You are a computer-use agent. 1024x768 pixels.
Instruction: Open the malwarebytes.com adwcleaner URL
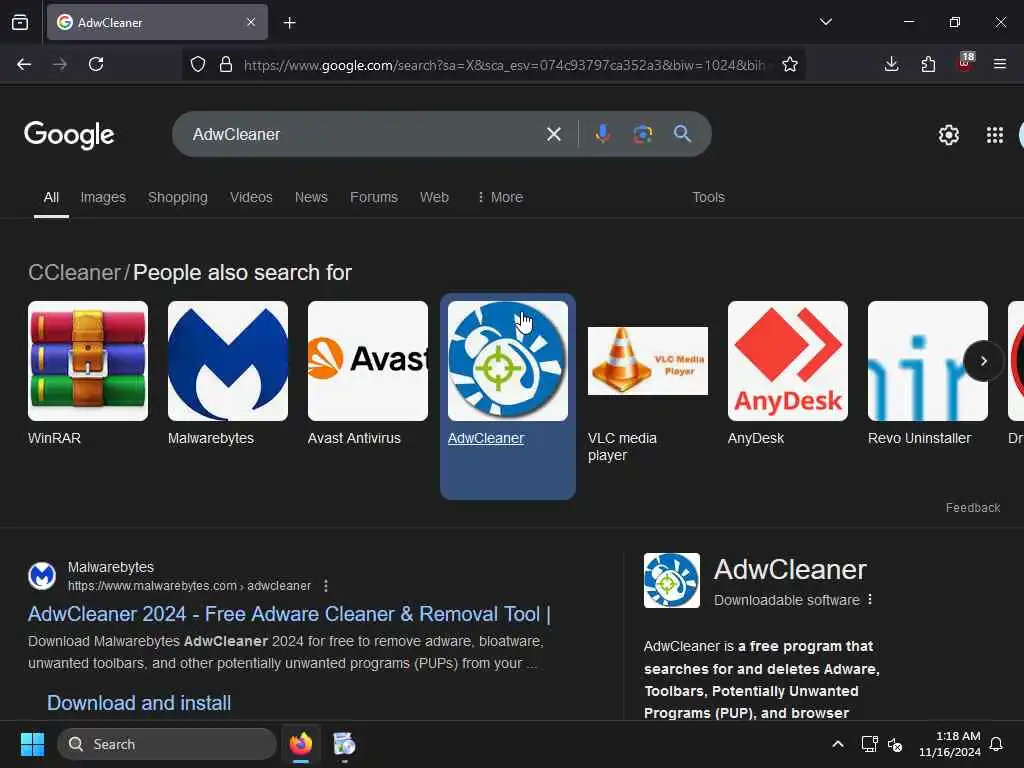point(189,586)
